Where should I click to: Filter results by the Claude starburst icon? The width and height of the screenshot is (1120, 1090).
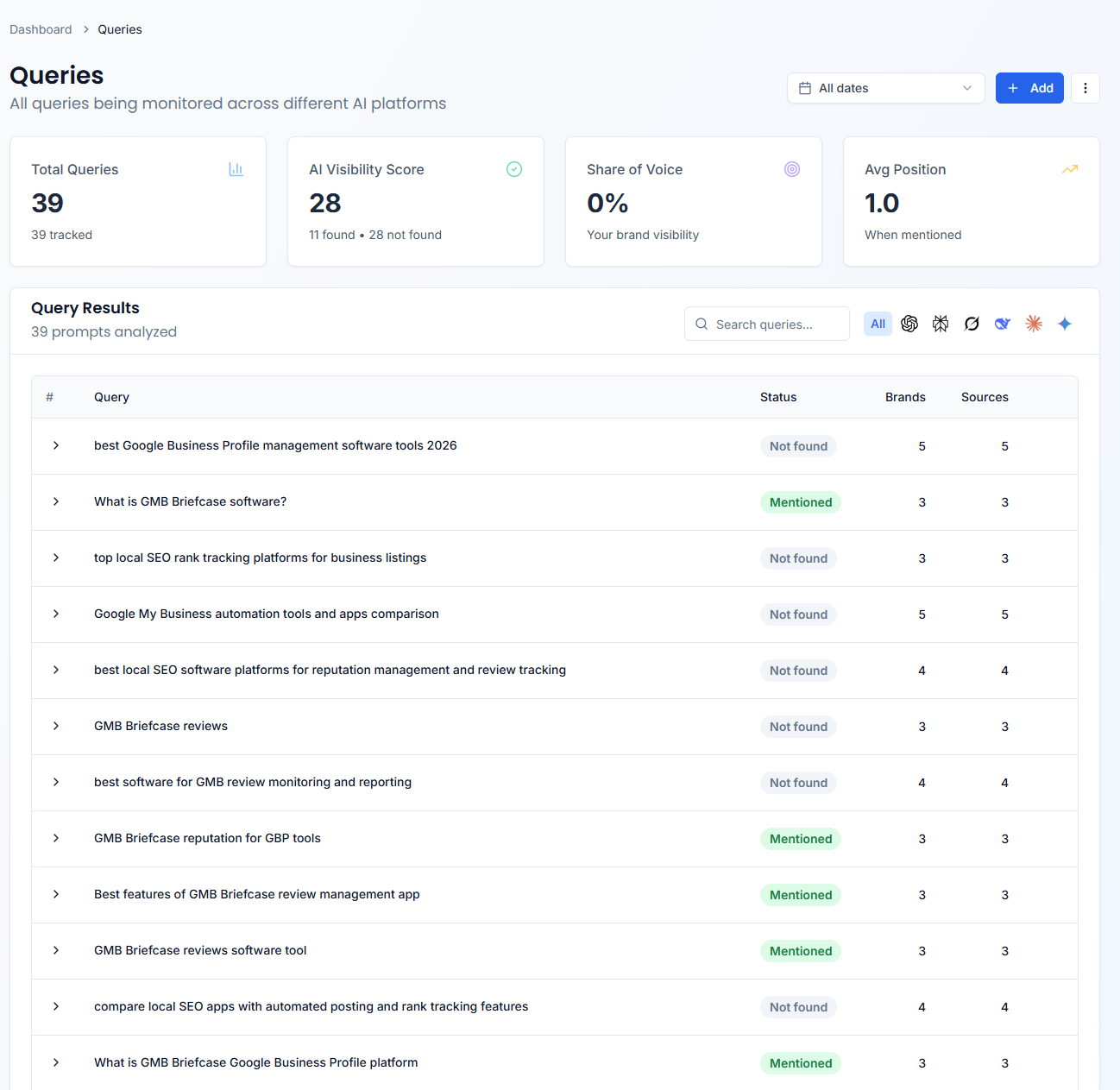coord(1034,324)
